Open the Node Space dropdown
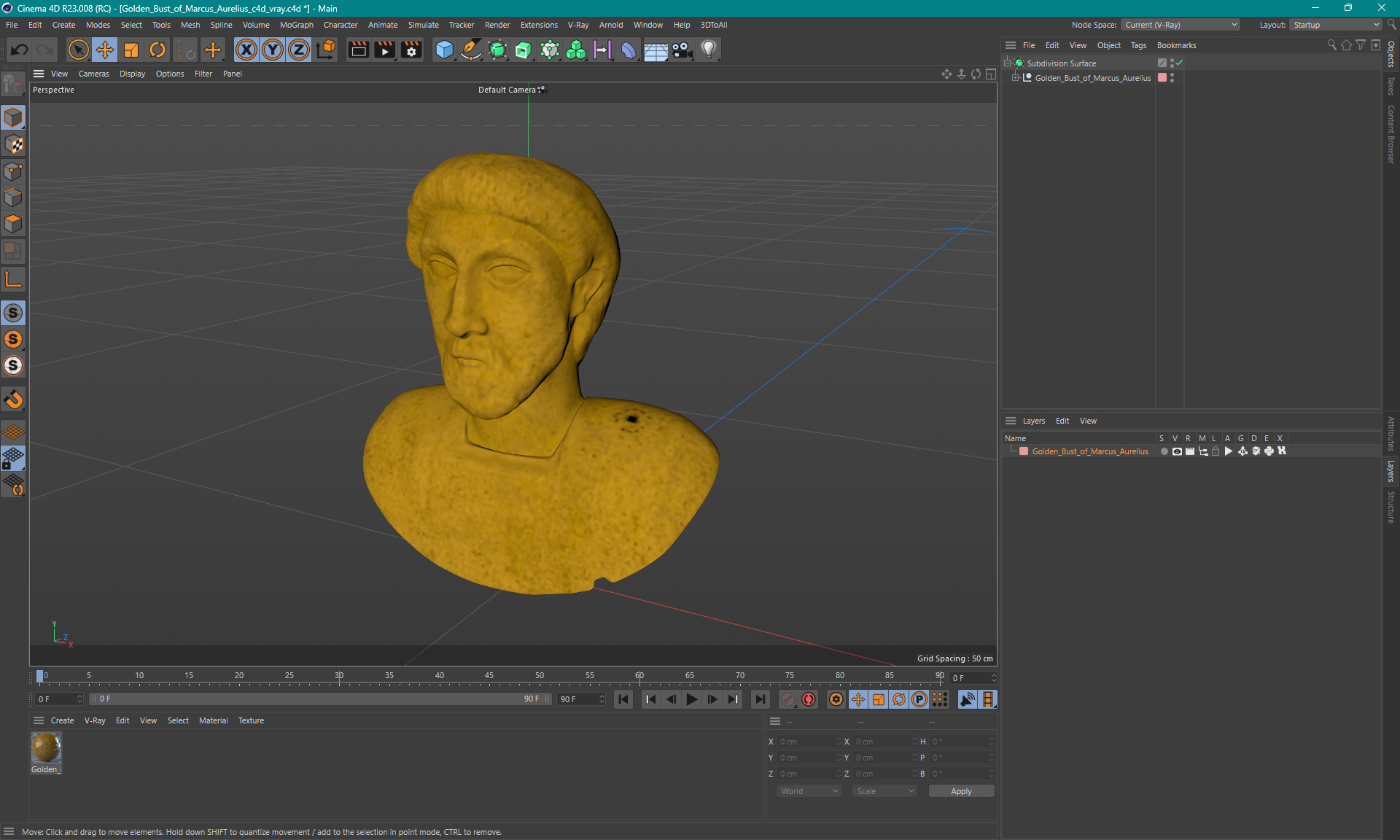Viewport: 1400px width, 840px height. click(1180, 25)
